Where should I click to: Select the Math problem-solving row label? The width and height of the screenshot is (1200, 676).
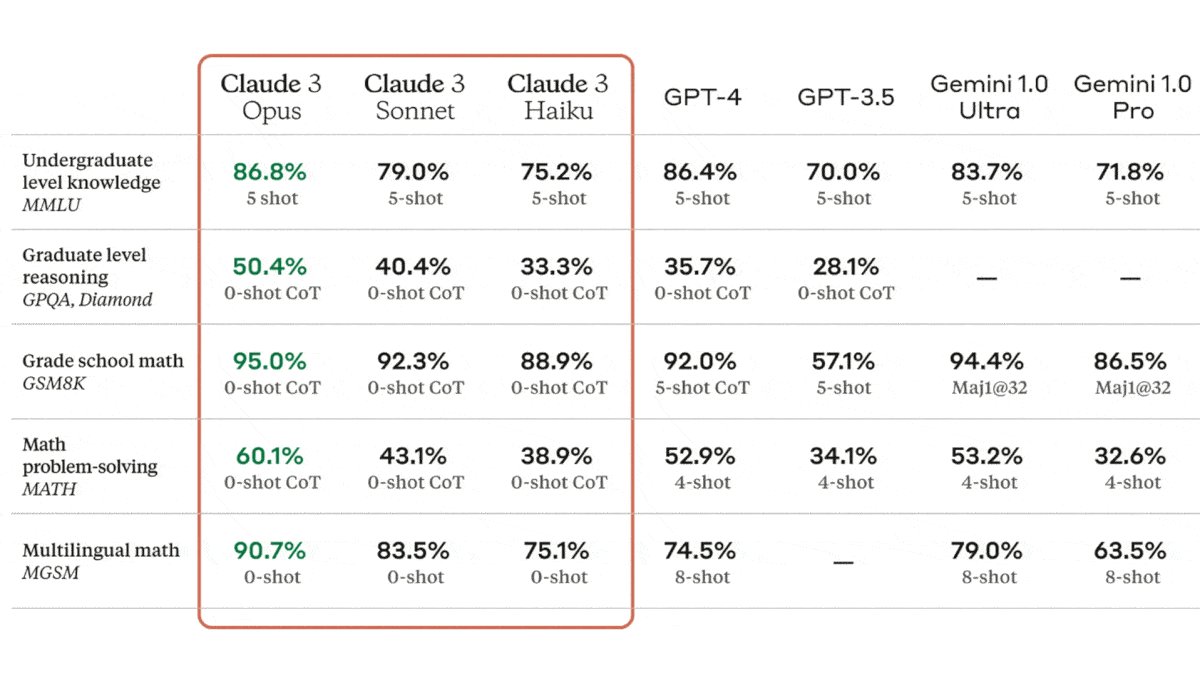(x=90, y=466)
